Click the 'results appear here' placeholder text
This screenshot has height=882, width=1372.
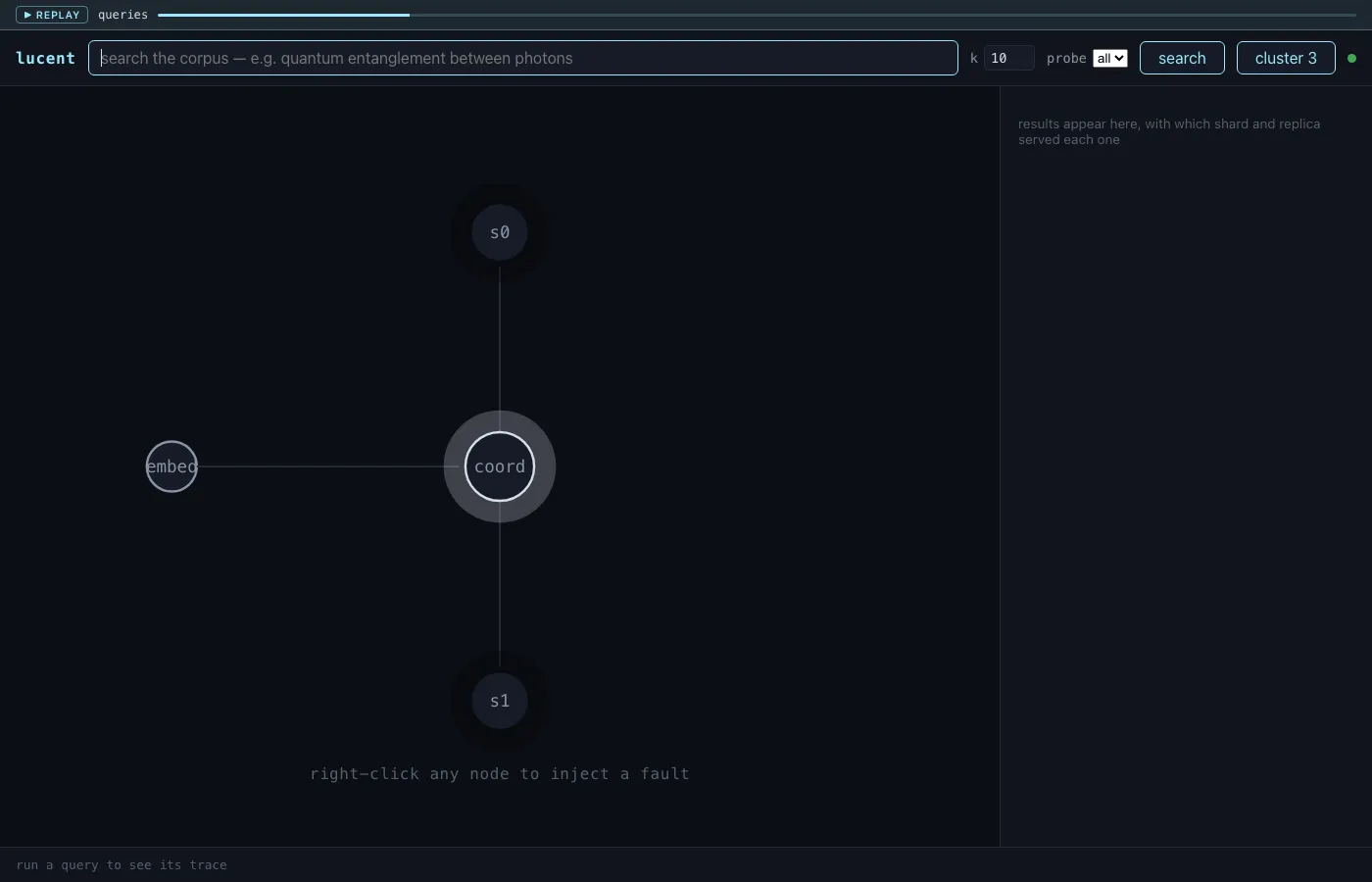pos(1169,131)
